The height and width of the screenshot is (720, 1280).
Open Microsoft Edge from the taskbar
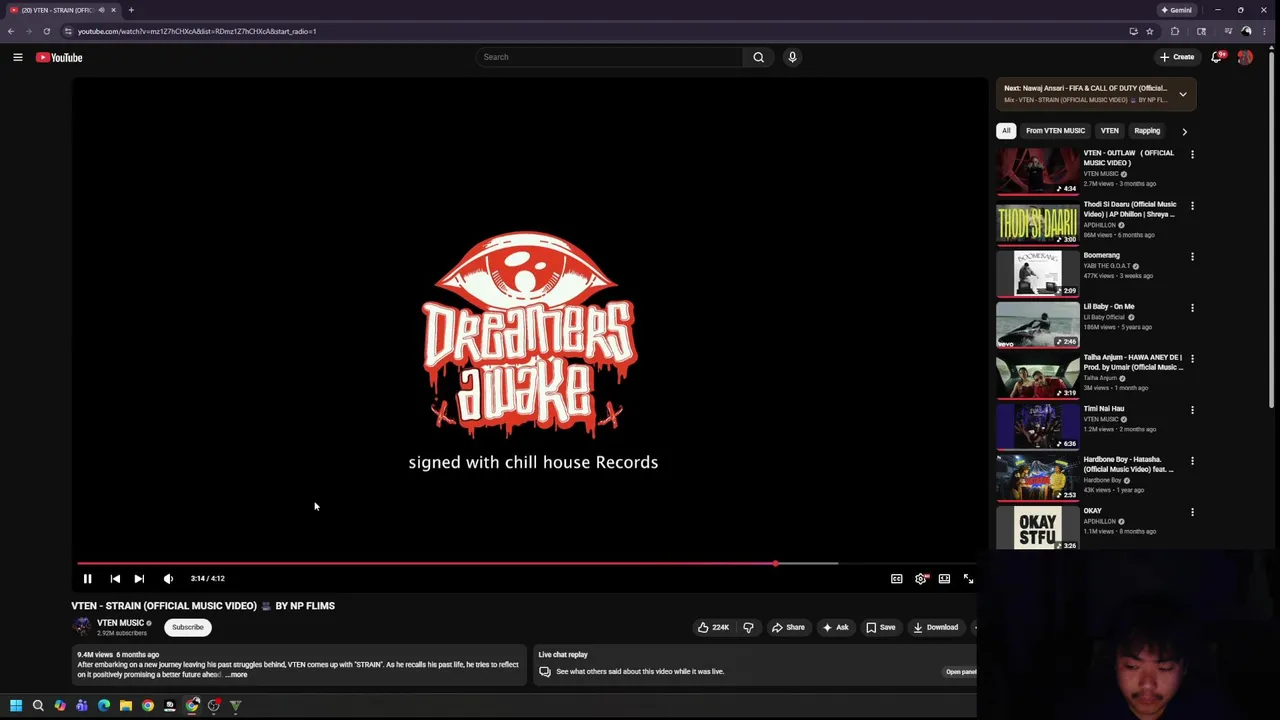pyautogui.click(x=104, y=706)
